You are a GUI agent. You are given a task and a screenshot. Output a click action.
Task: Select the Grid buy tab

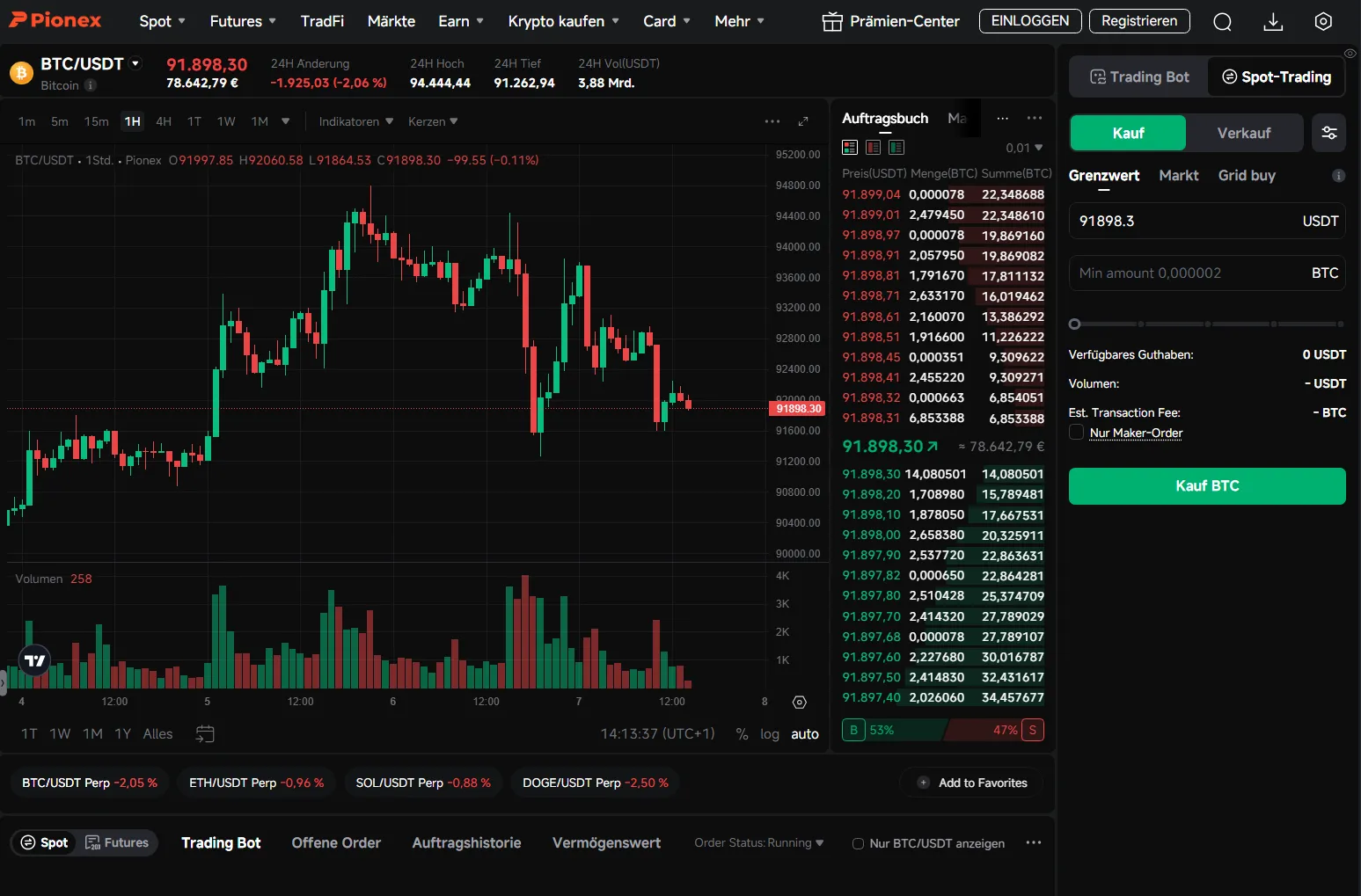(x=1247, y=175)
